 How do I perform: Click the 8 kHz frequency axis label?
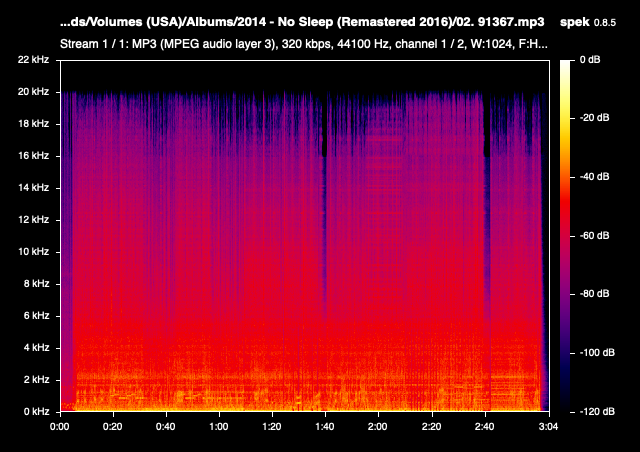tap(36, 283)
